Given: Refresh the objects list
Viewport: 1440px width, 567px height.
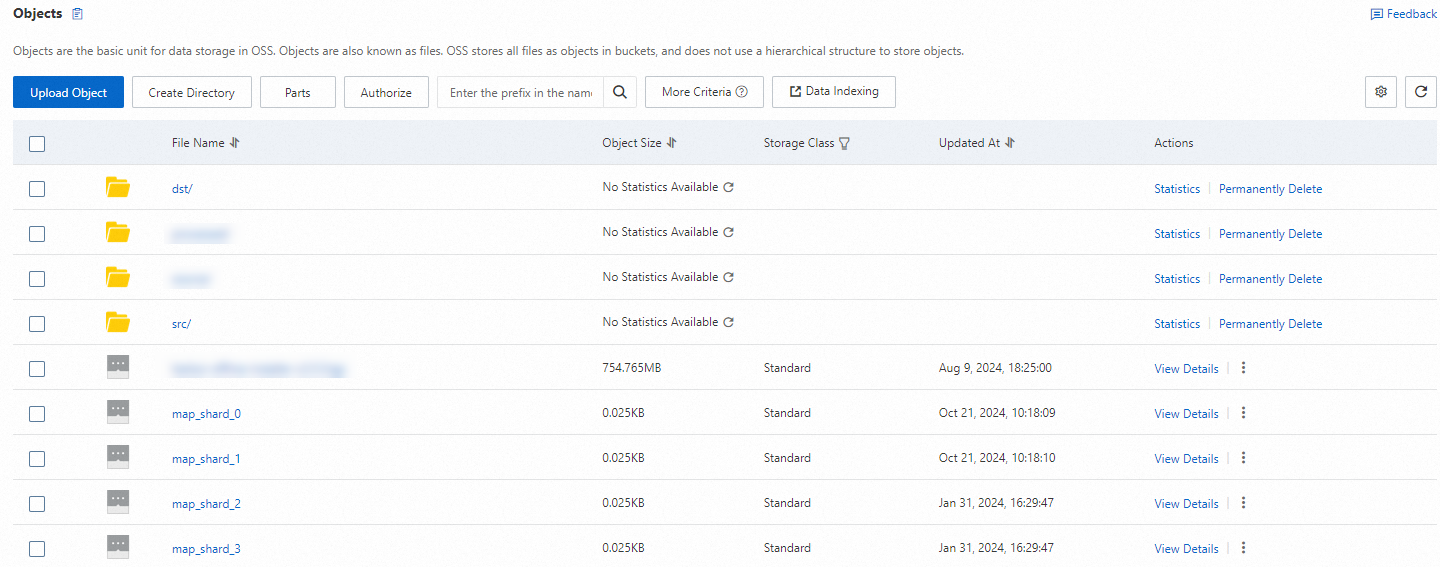Looking at the screenshot, I should tap(1421, 92).
